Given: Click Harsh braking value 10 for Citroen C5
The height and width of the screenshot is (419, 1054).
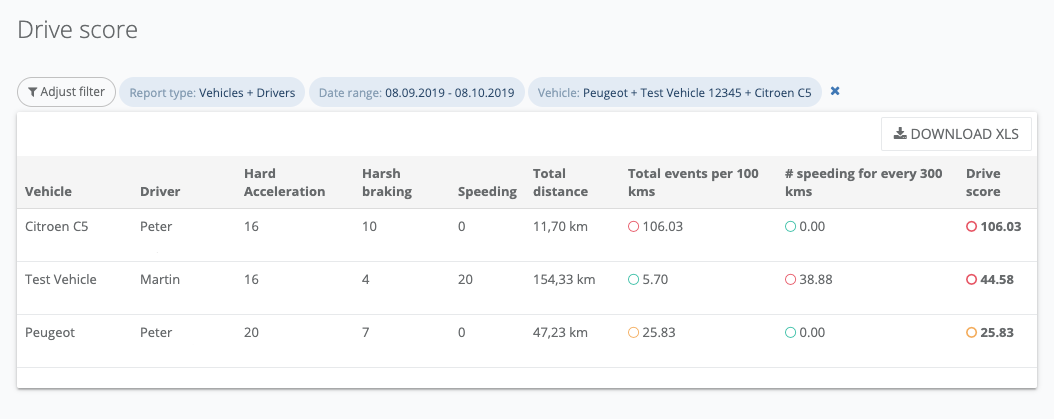Looking at the screenshot, I should pyautogui.click(x=369, y=227).
